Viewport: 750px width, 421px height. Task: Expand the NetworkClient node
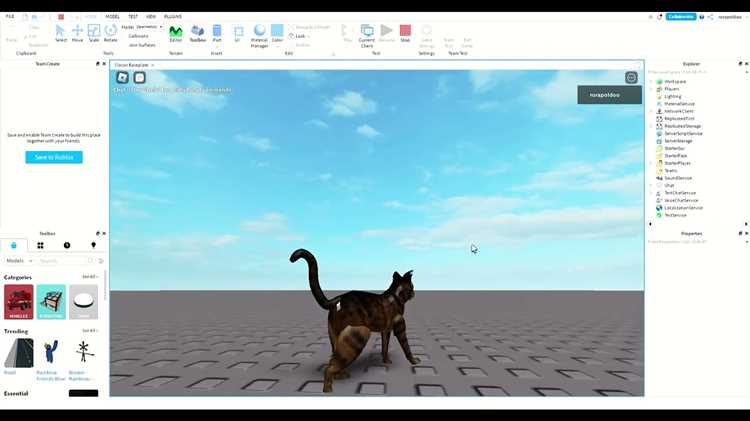651,111
